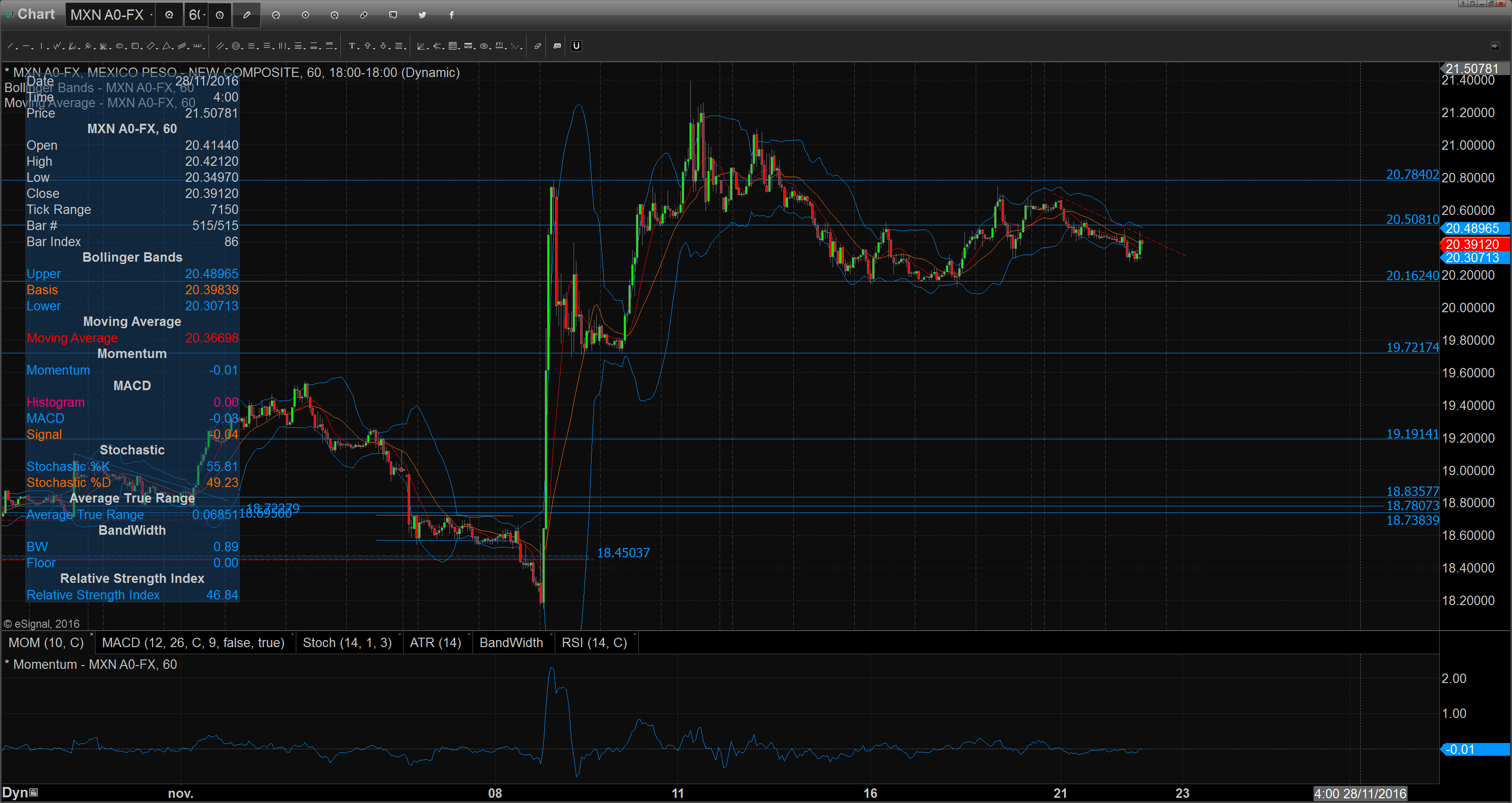Switch to the Stoch (14, 1, 3) tab
This screenshot has height=803, width=1512.
347,643
